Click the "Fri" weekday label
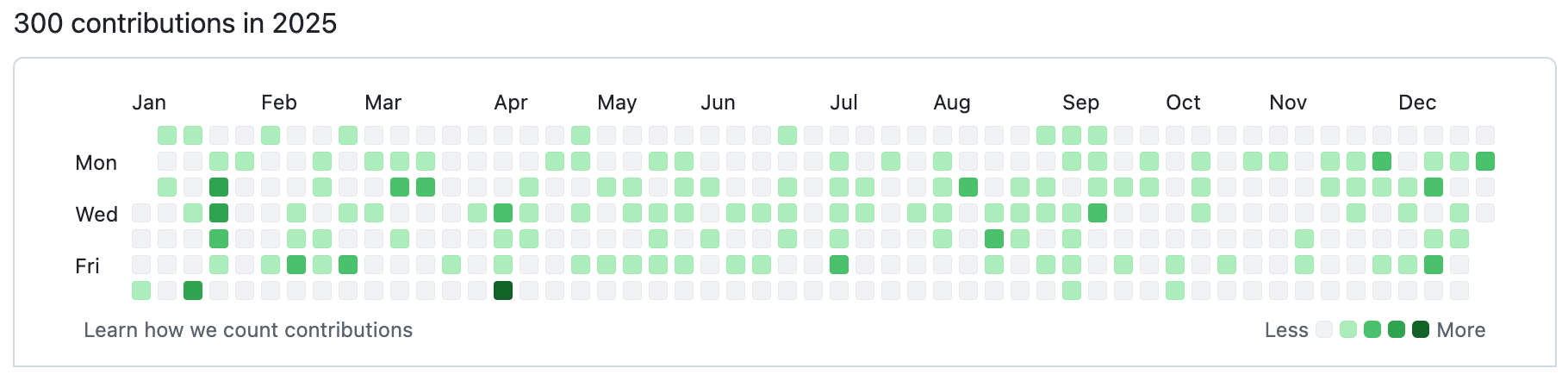 coord(87,266)
